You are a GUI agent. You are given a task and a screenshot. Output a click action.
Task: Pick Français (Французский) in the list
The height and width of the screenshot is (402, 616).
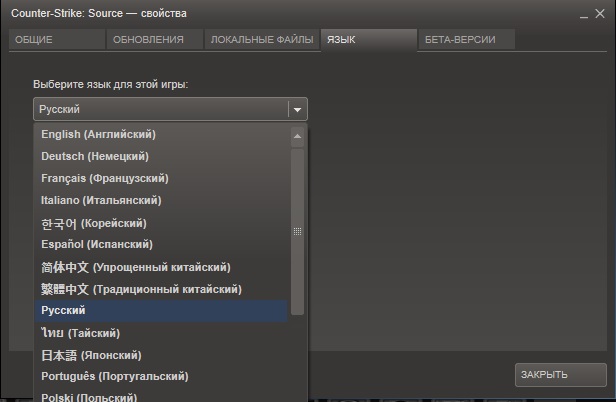point(104,178)
